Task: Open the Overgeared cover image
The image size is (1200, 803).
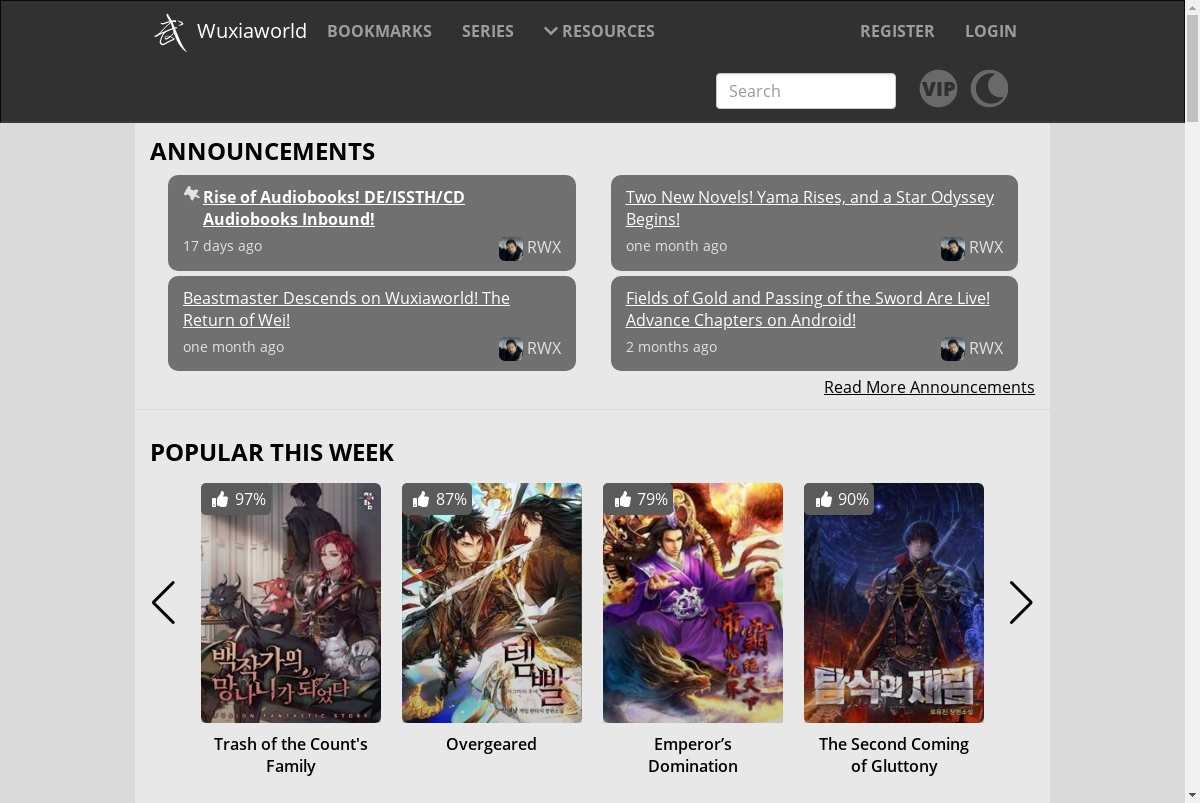Action: [492, 603]
